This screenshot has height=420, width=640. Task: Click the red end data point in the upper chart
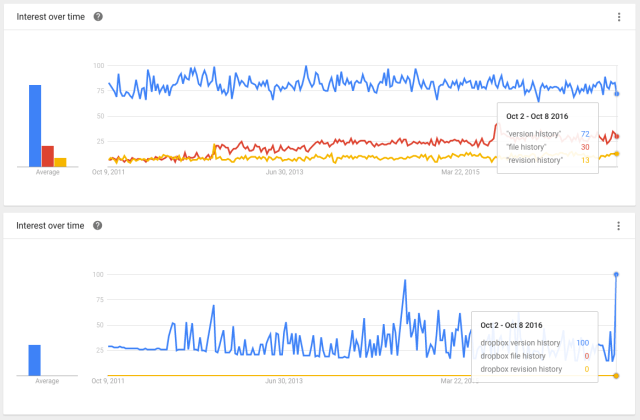pos(617,136)
